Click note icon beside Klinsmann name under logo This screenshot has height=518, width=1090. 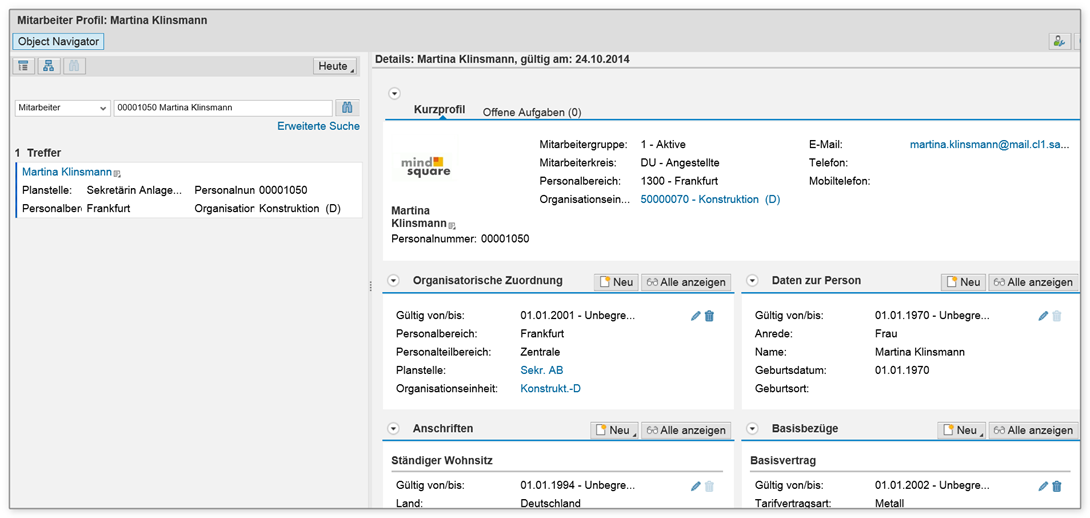pos(452,225)
